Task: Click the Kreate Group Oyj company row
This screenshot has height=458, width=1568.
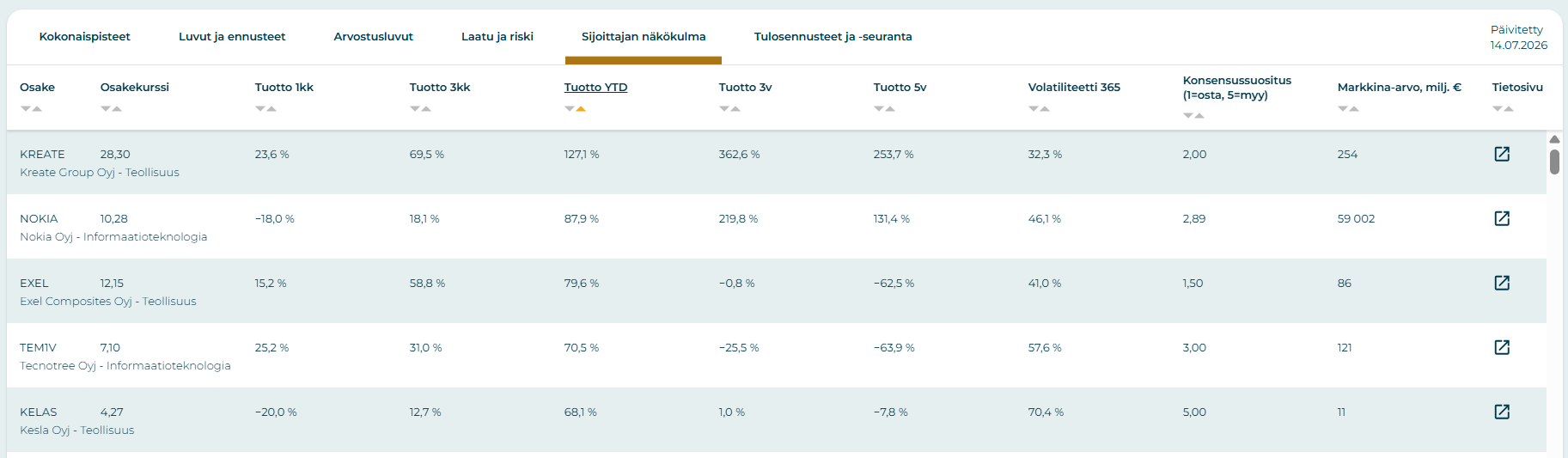Action: (777, 162)
